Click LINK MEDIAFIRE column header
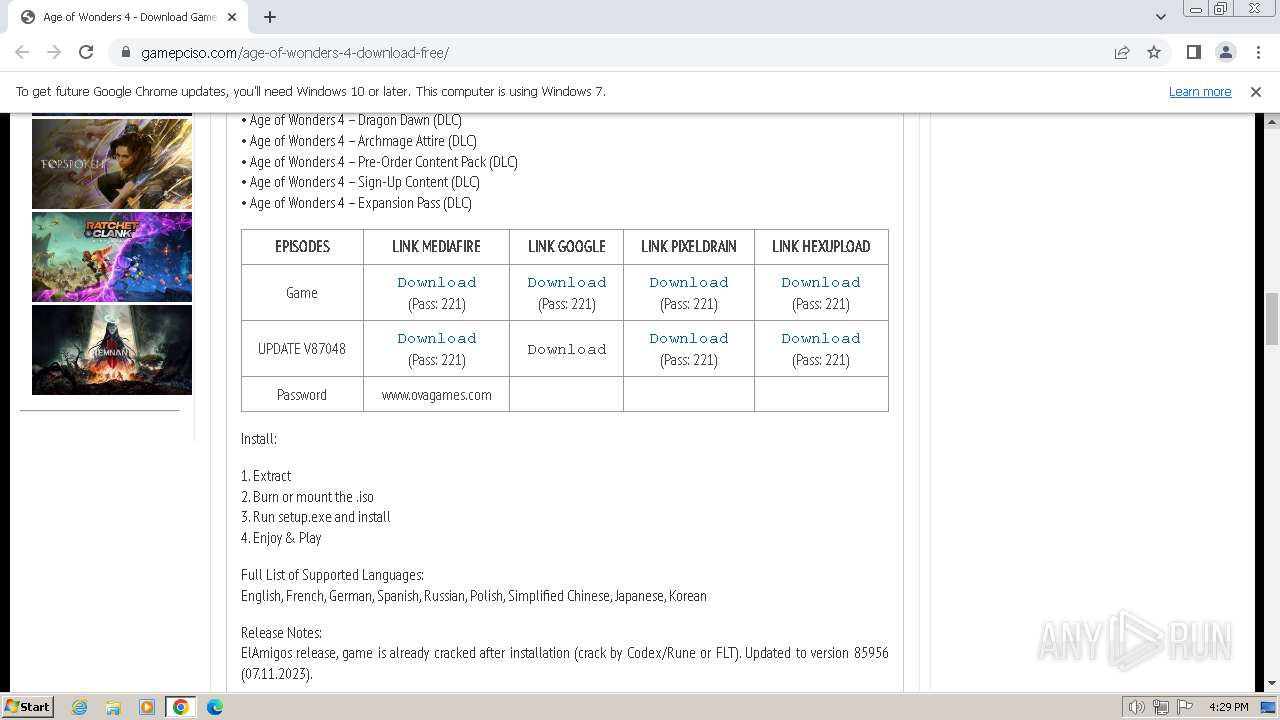 436,246
